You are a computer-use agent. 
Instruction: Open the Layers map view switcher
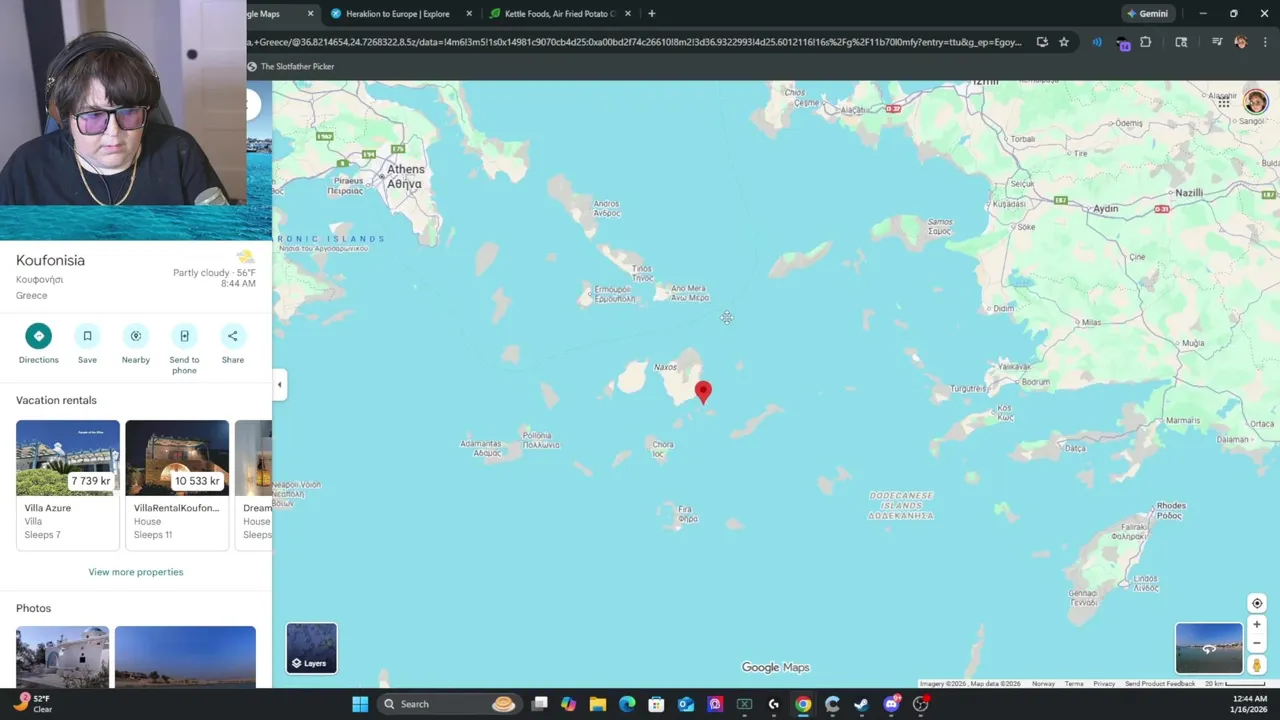[311, 648]
